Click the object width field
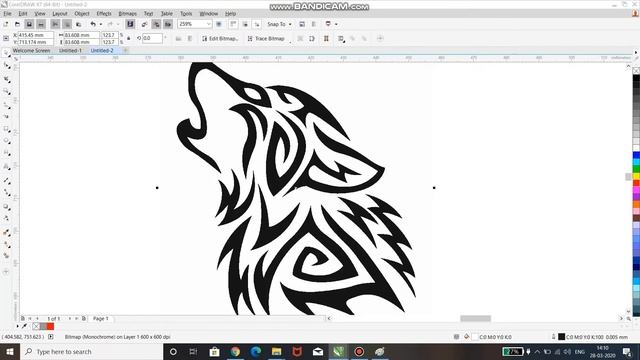The height and width of the screenshot is (360, 640). coord(81,35)
